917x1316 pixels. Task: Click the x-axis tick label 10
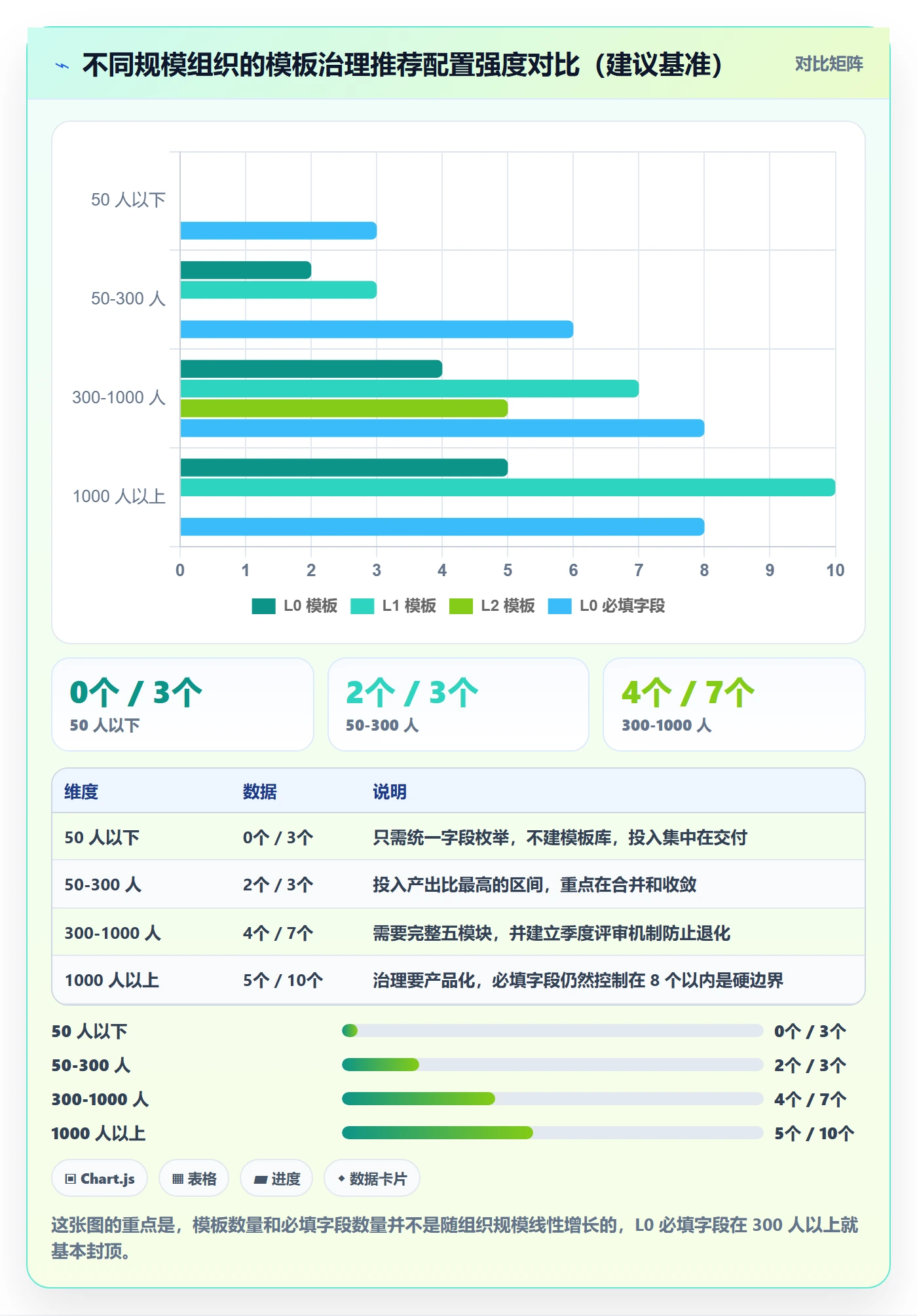(x=835, y=570)
